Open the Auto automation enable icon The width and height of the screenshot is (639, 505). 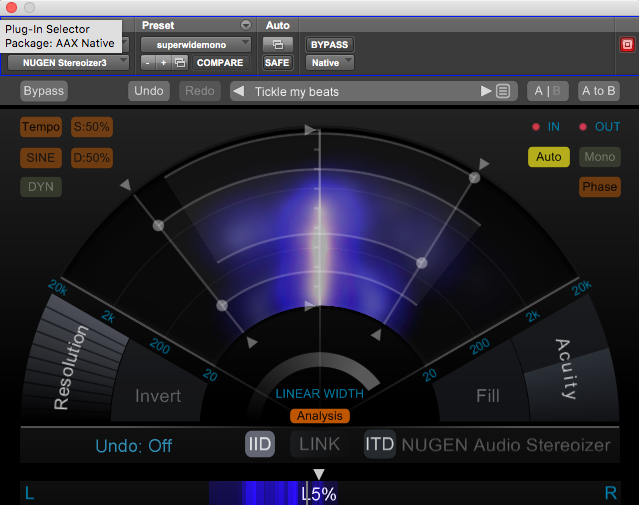[278, 44]
